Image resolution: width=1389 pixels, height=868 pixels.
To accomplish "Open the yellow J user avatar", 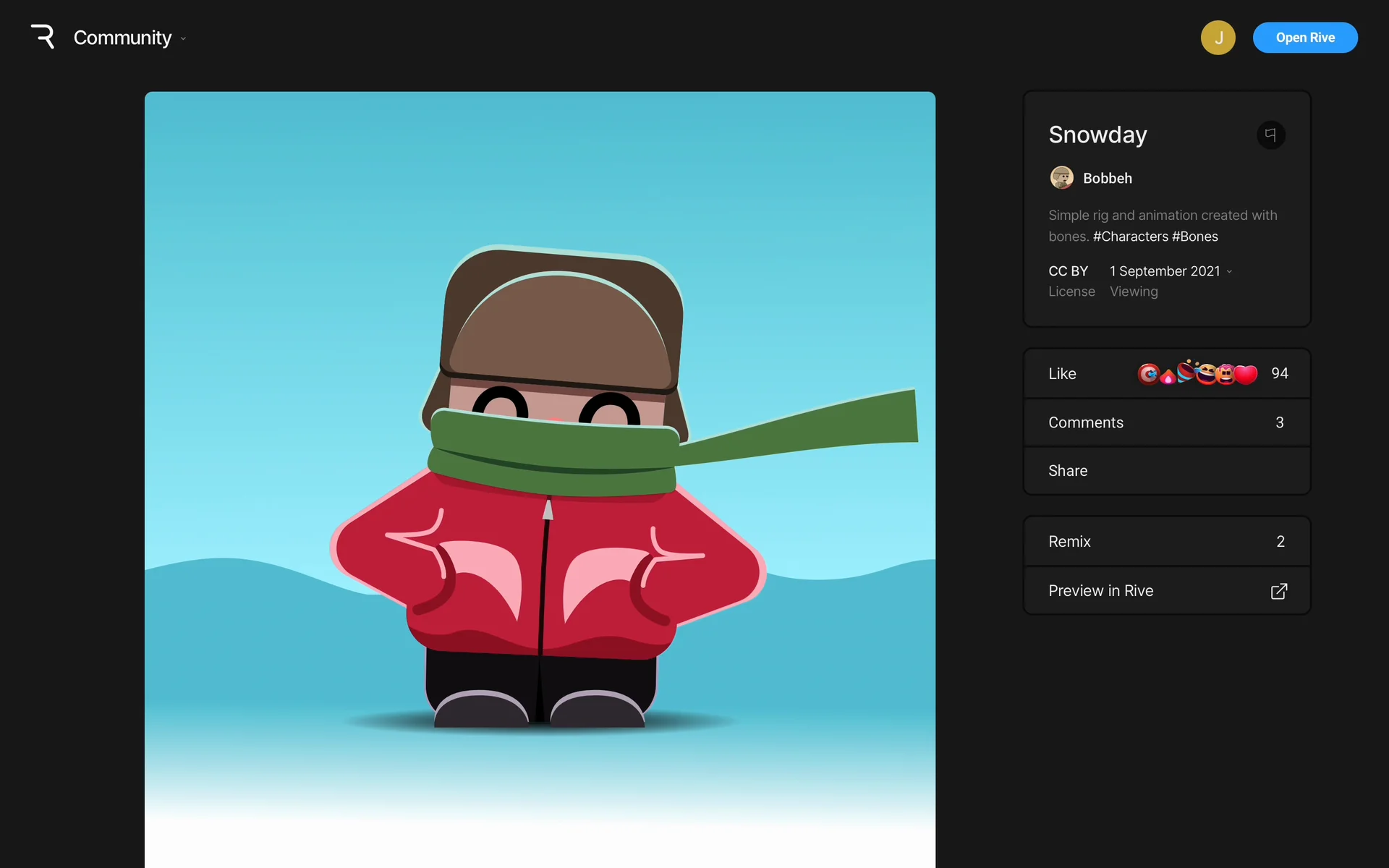I will click(x=1218, y=38).
